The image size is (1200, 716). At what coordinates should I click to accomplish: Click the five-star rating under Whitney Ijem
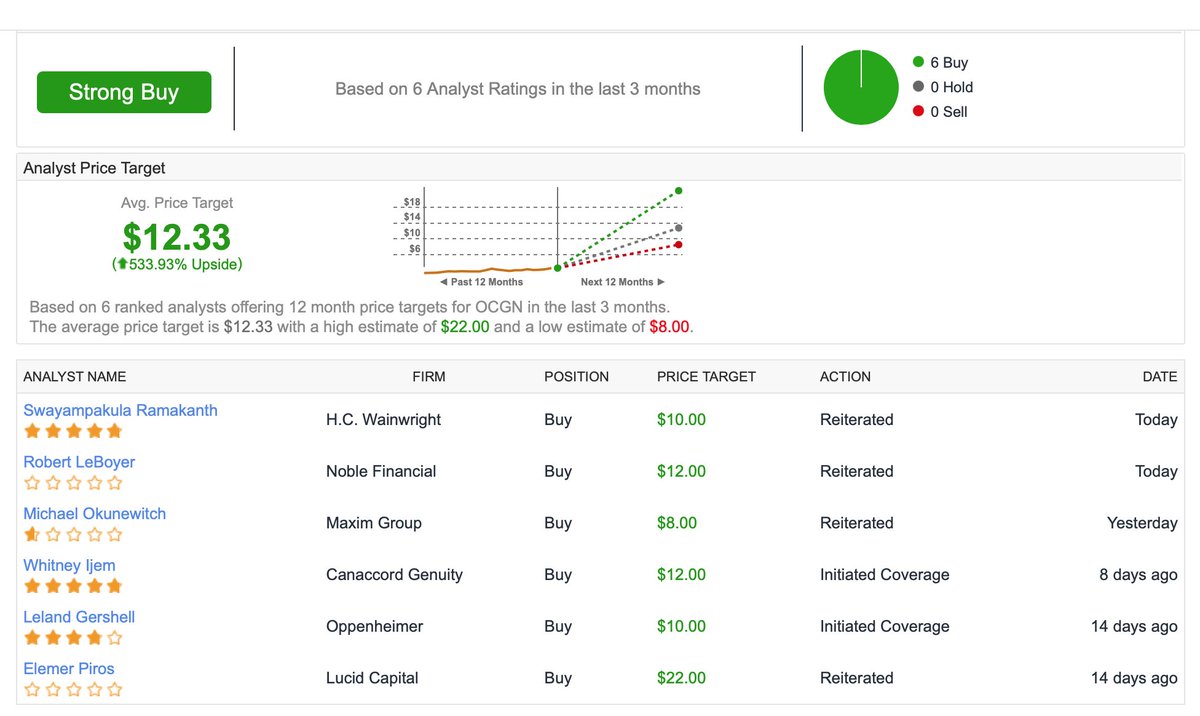[x=73, y=586]
